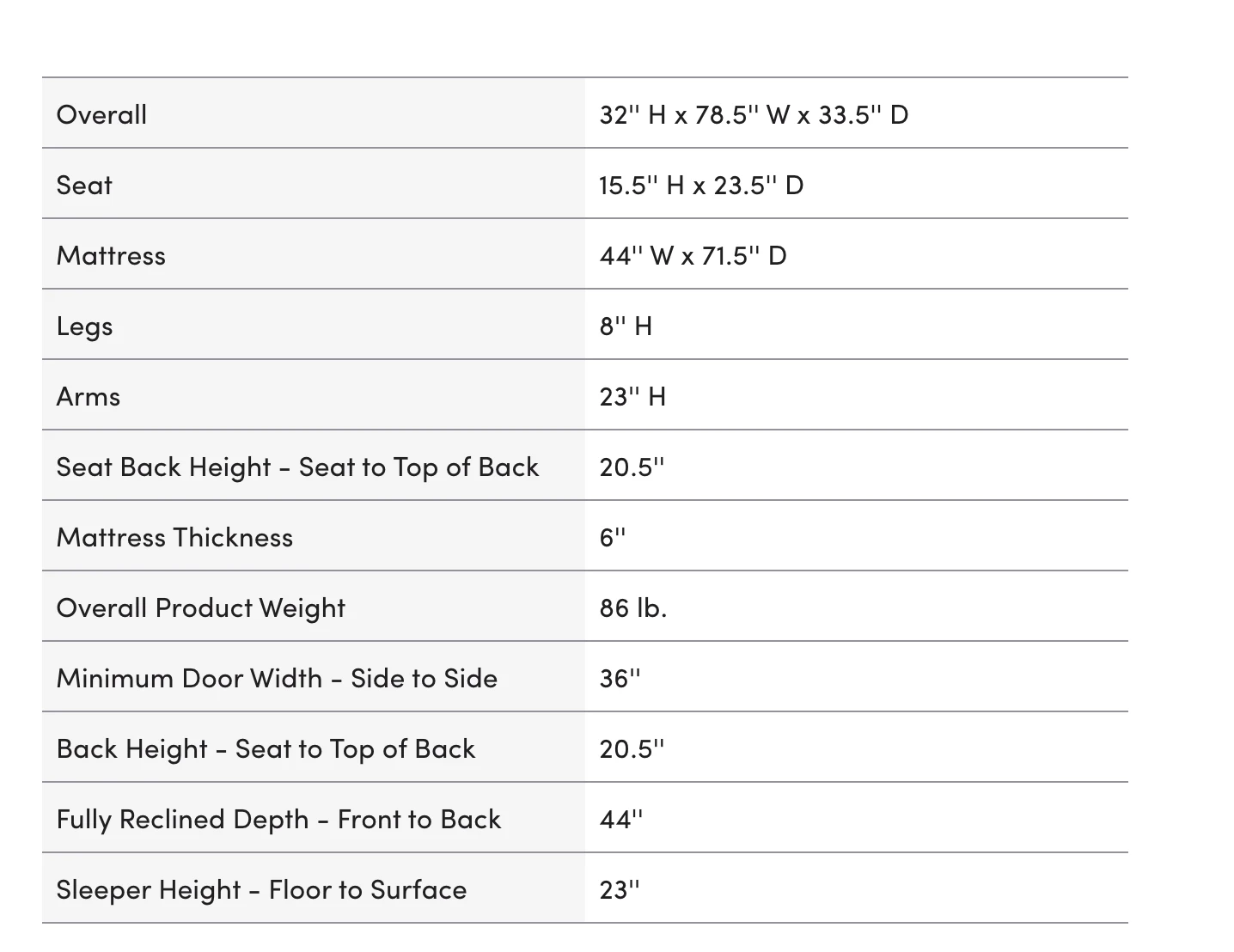Click the door width value 36''

point(620,678)
